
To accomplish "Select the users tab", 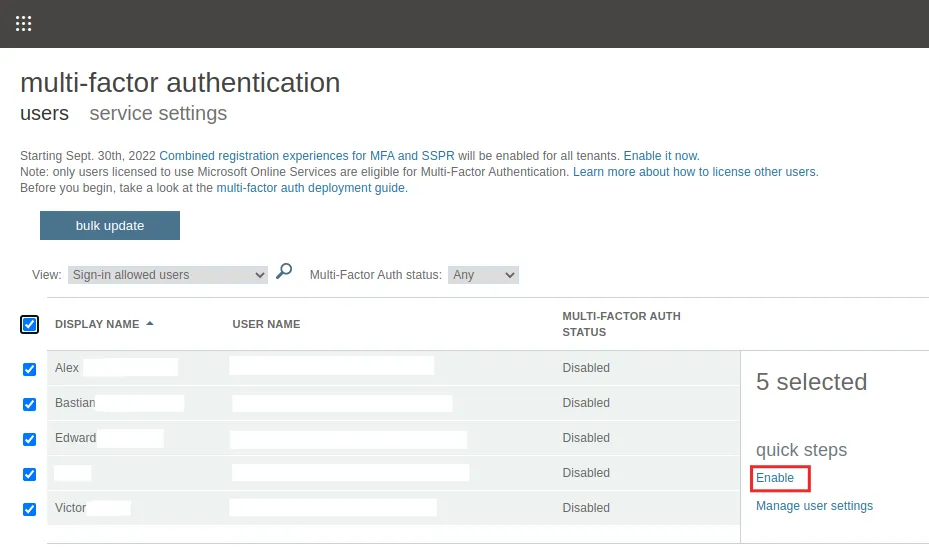I will [44, 114].
